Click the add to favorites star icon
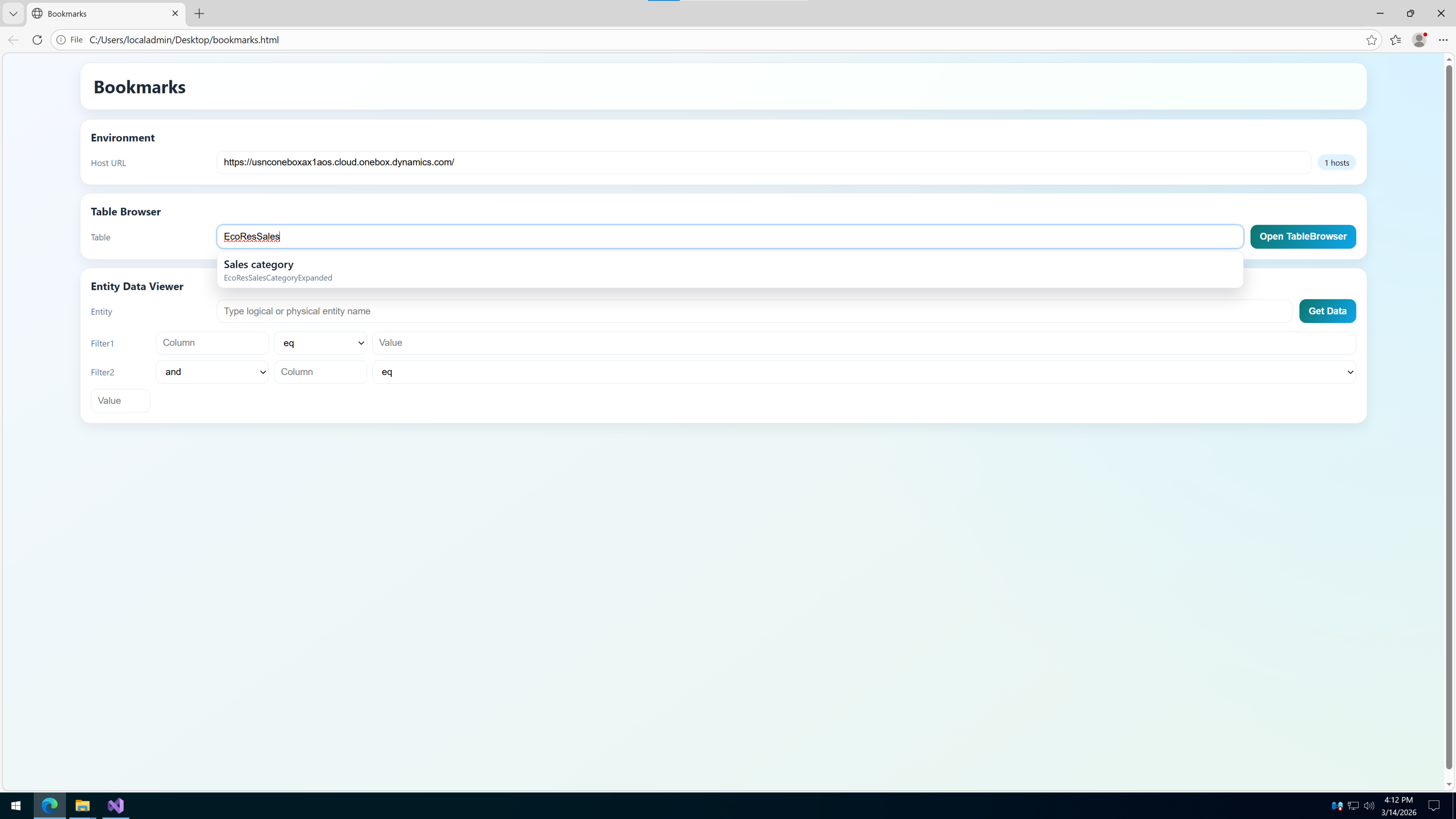This screenshot has width=1456, height=819. coord(1371,40)
